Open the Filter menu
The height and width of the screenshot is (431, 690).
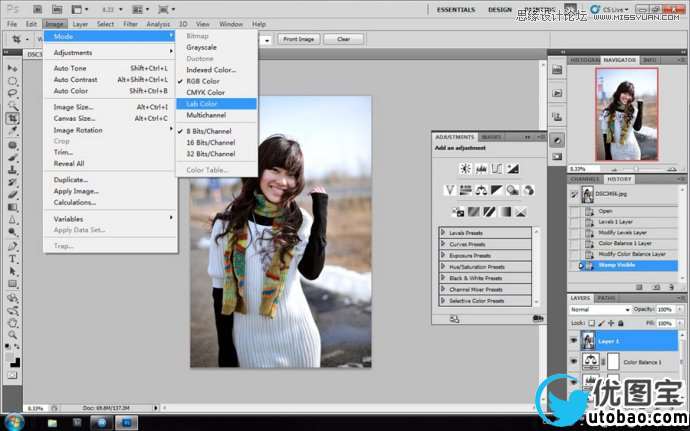coord(130,23)
